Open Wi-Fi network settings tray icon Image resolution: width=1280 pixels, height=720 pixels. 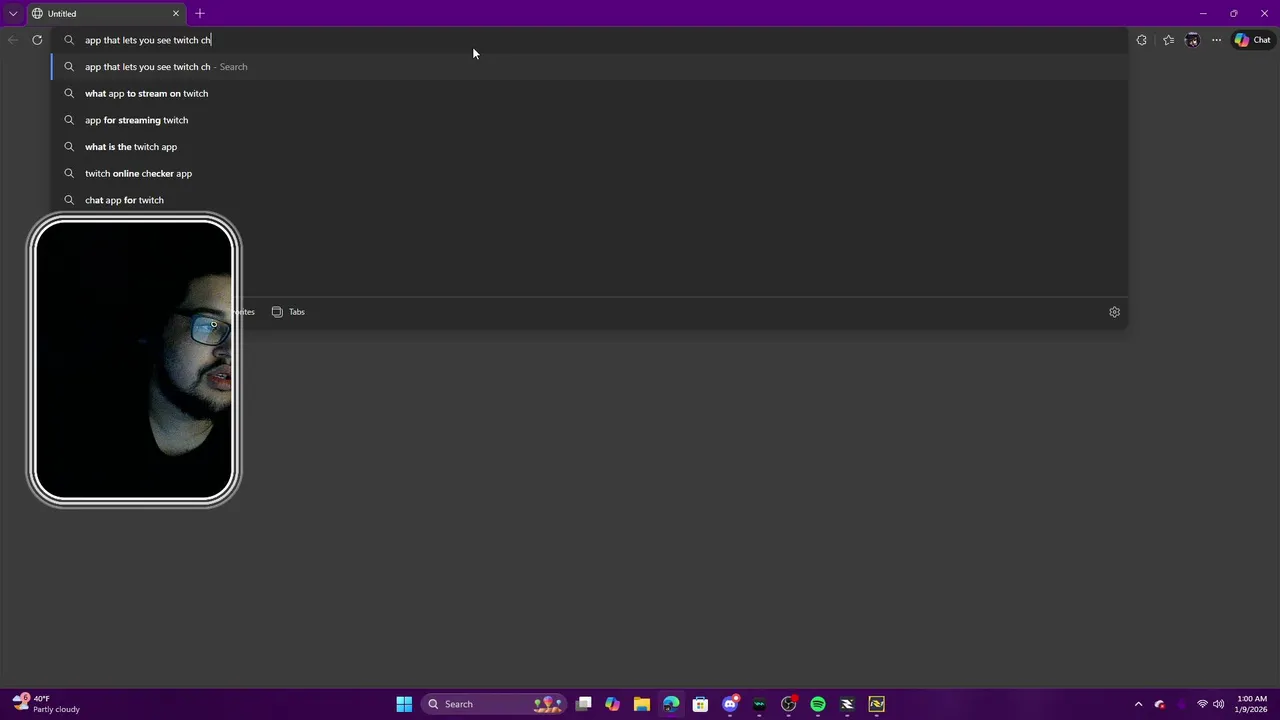tap(1202, 704)
